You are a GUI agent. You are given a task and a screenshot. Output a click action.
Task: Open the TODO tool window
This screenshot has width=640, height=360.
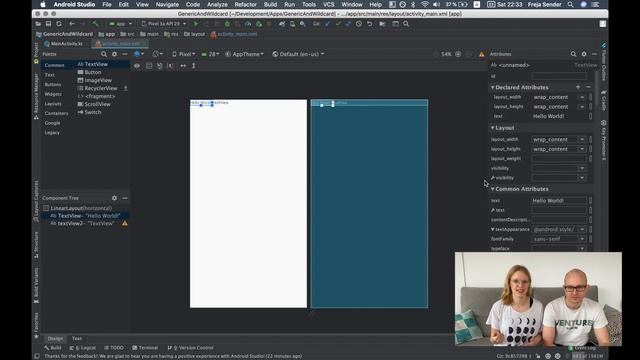[114, 348]
